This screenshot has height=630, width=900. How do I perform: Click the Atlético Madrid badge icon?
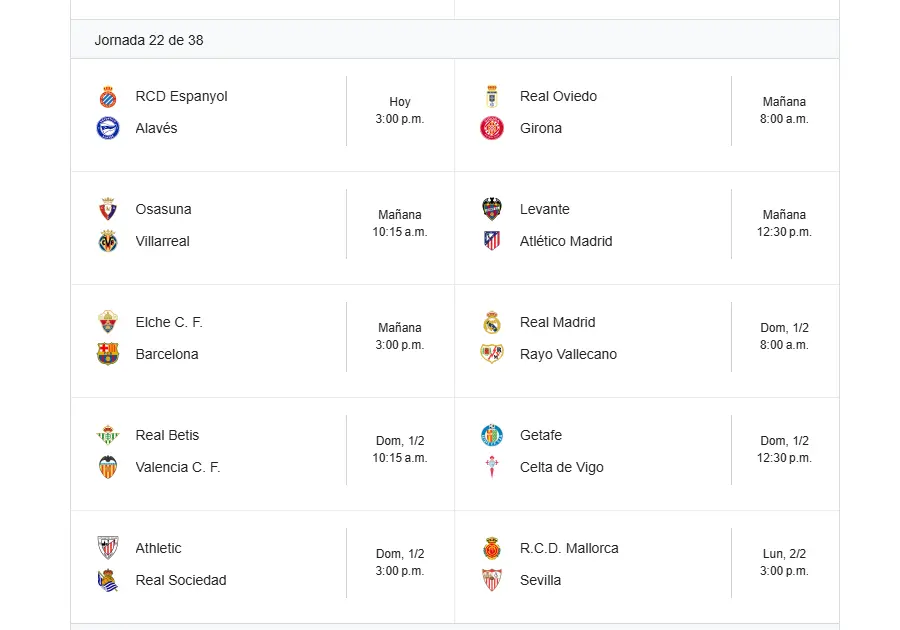[492, 241]
